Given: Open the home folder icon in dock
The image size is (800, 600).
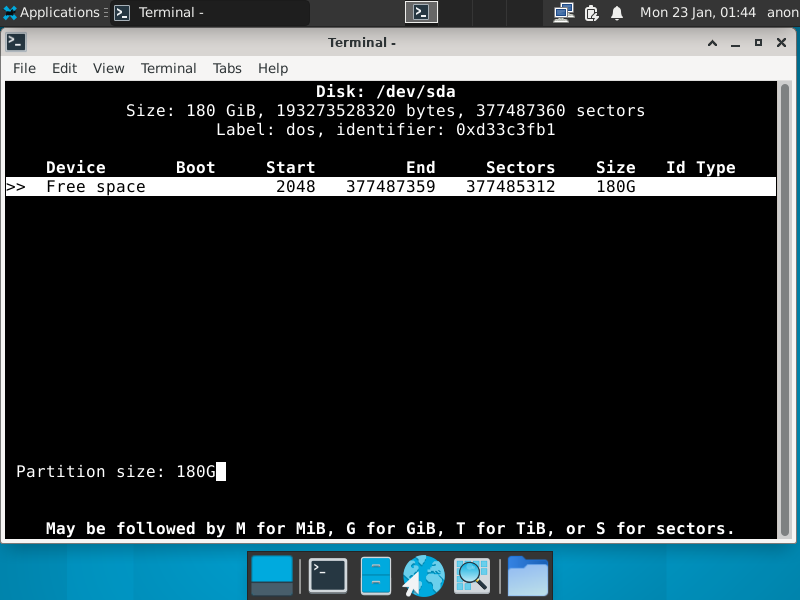Looking at the screenshot, I should [x=528, y=576].
